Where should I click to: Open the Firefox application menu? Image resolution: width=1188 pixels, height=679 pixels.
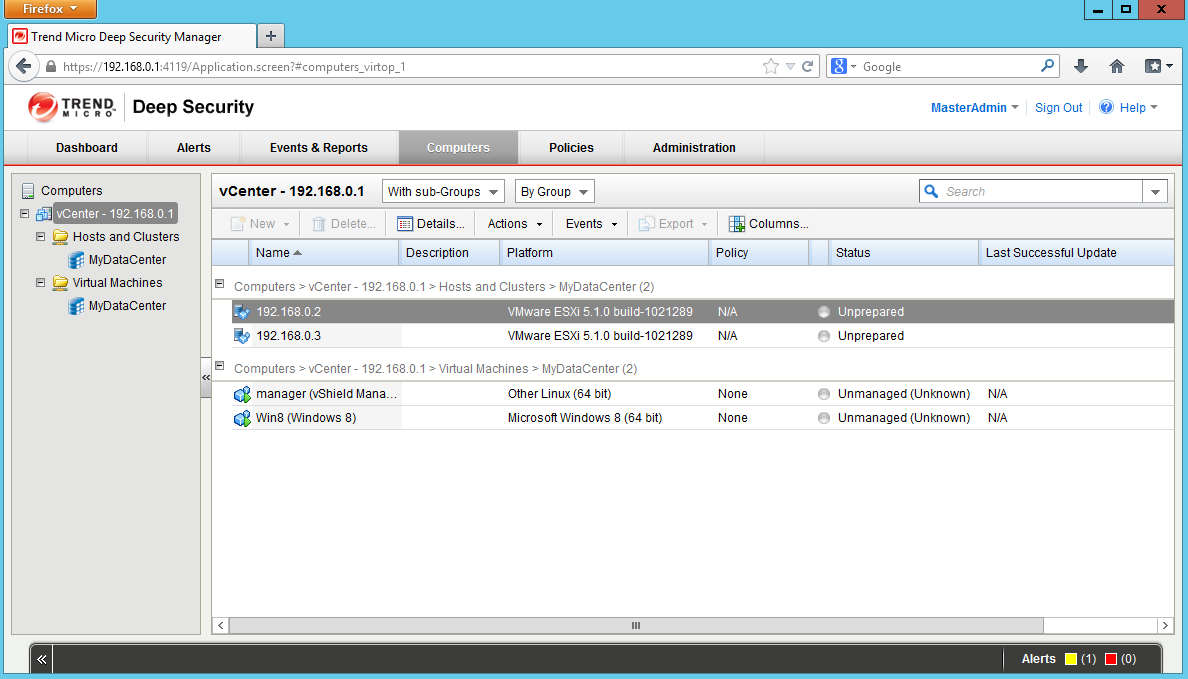(51, 9)
